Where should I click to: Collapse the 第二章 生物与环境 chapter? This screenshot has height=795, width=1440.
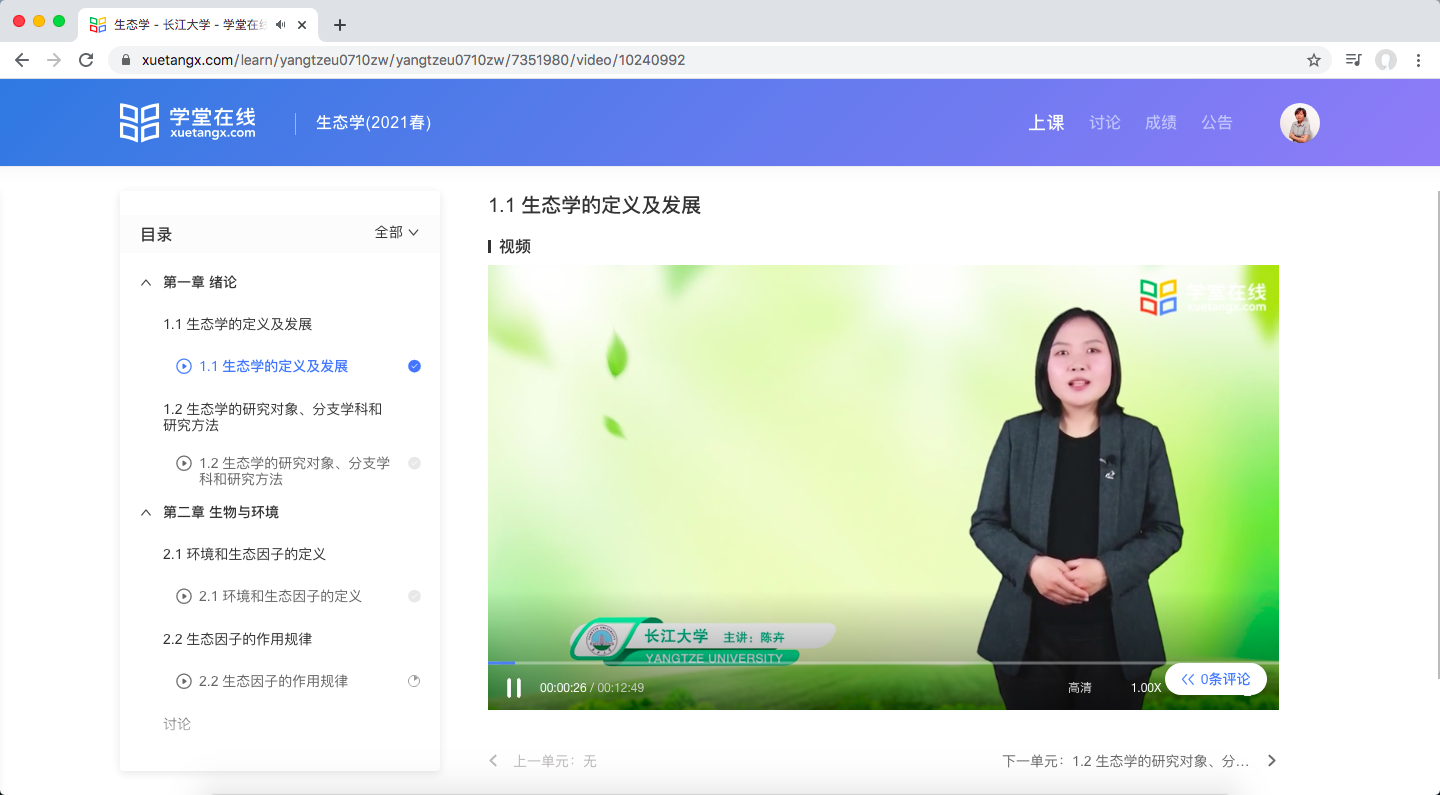coord(146,513)
